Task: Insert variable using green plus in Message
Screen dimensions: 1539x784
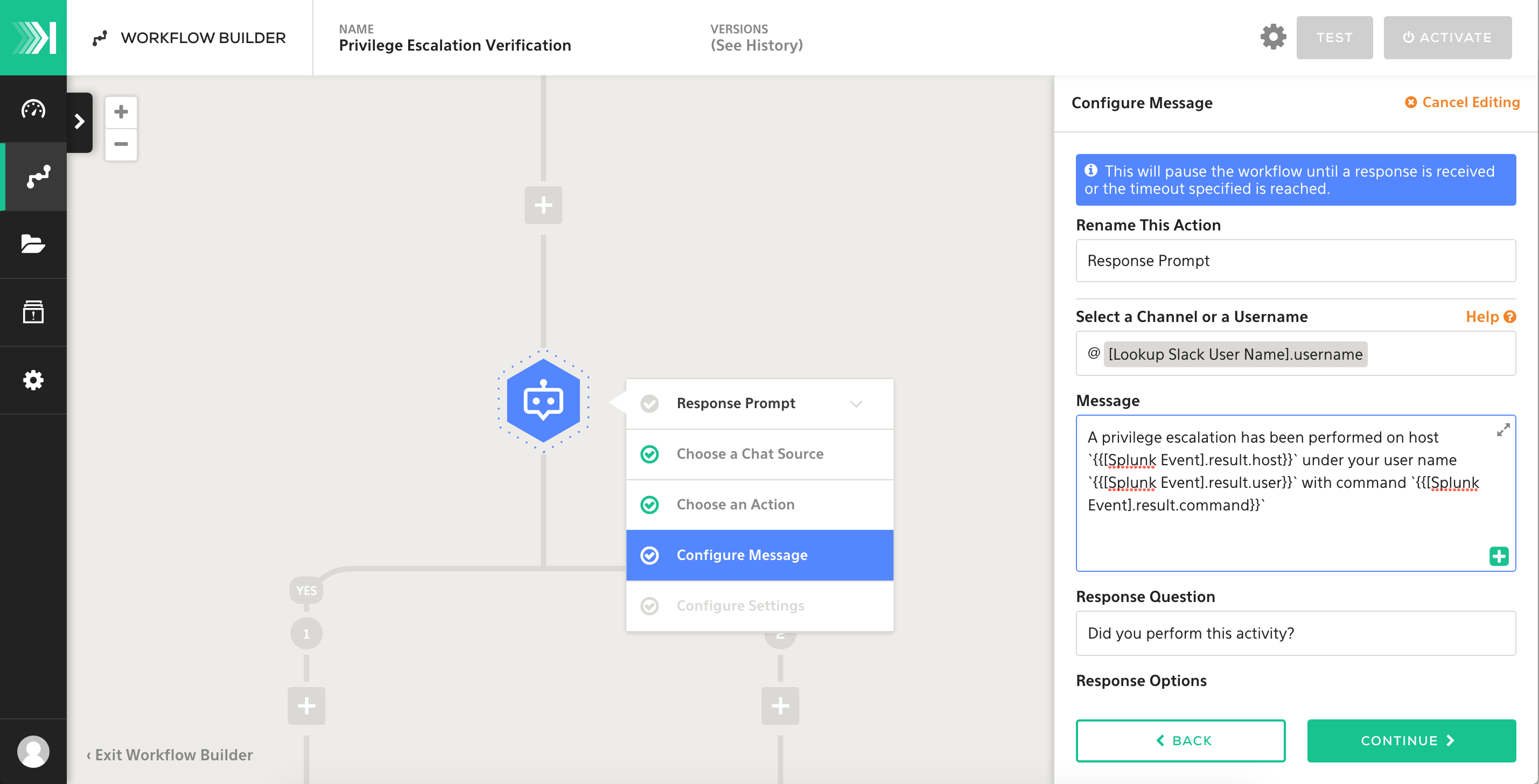Action: pos(1498,556)
